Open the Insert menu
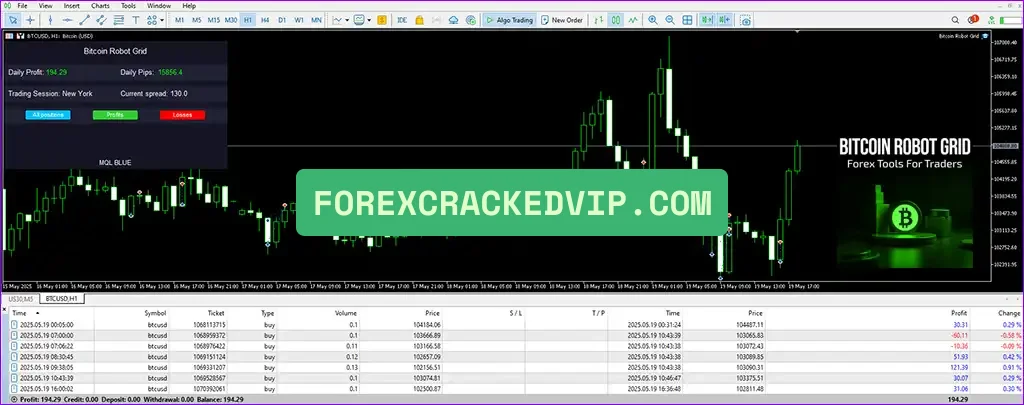 (72, 5)
